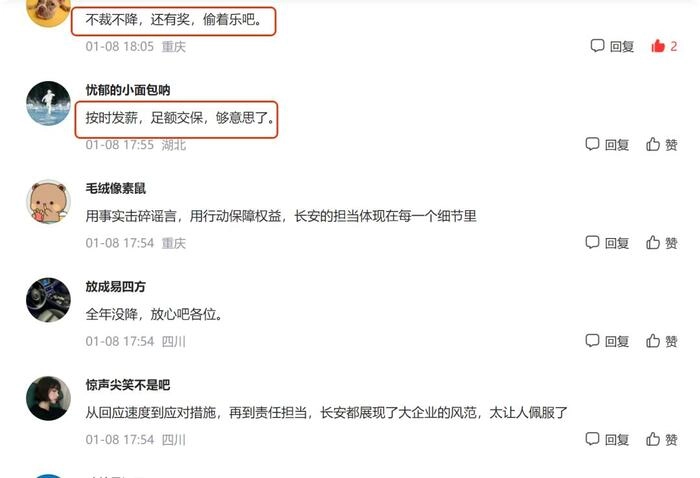Open 忧郁的小面包呐 avatar profile

[x=48, y=103]
